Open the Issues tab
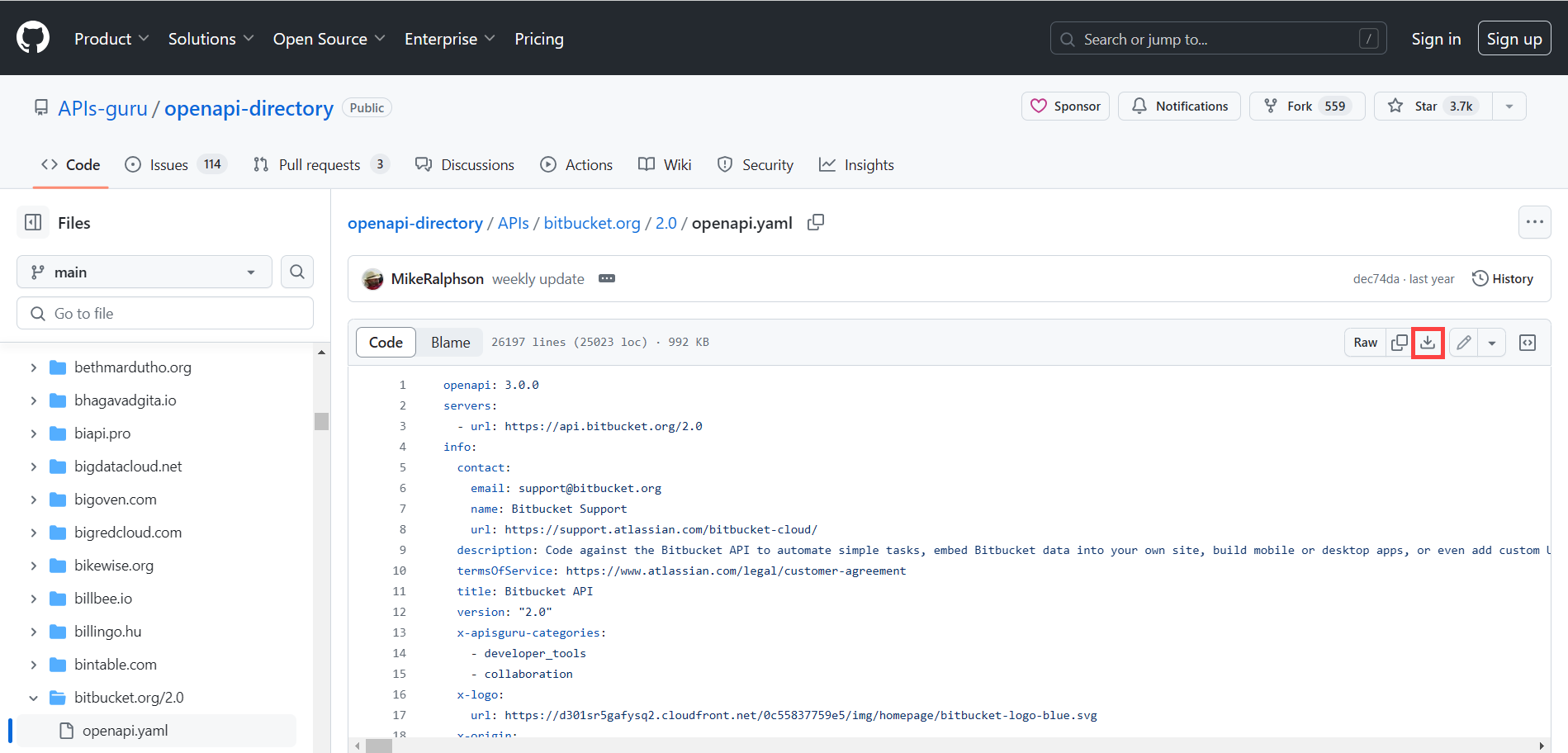1568x753 pixels. tap(176, 165)
